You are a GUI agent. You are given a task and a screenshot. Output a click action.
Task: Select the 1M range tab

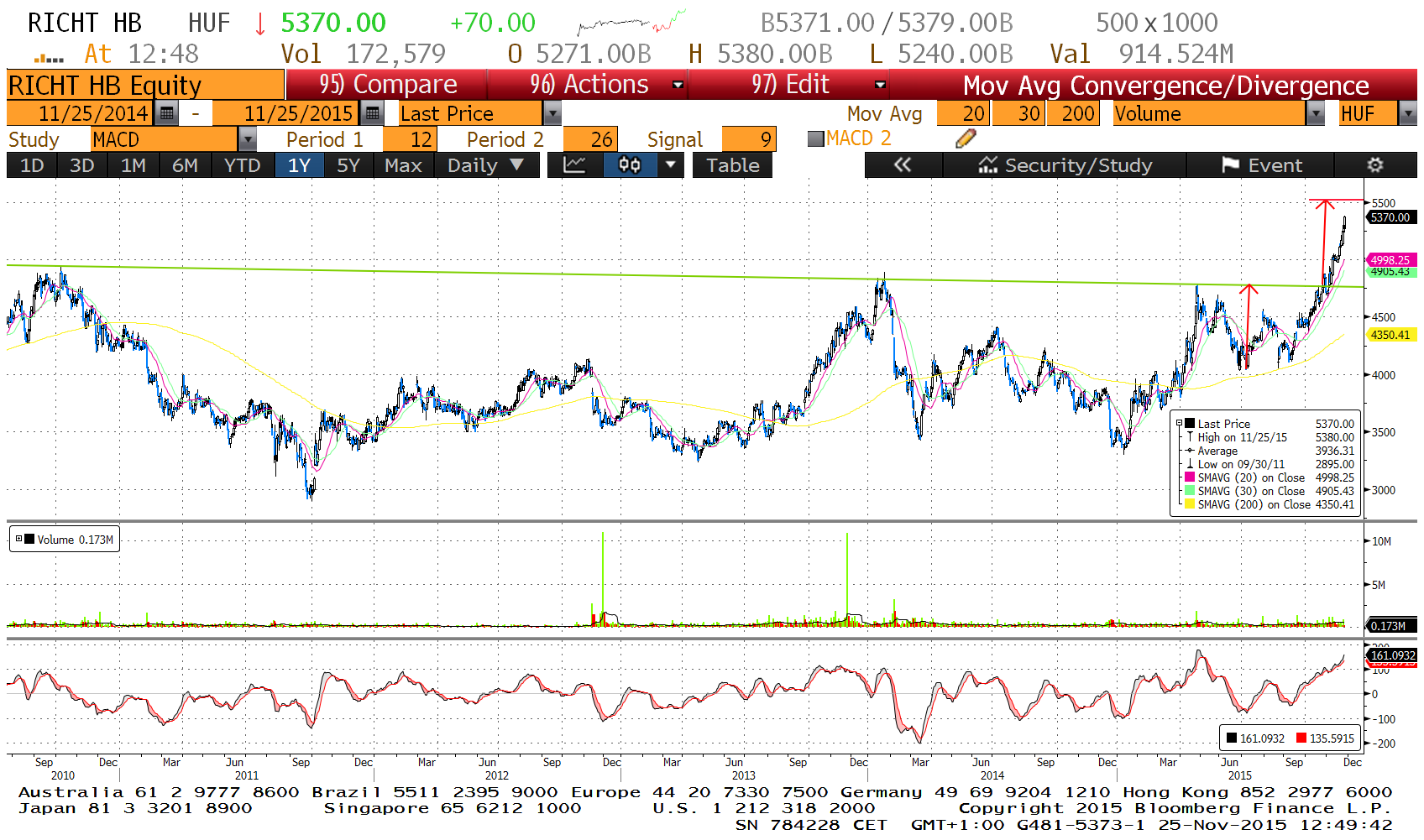click(x=133, y=165)
